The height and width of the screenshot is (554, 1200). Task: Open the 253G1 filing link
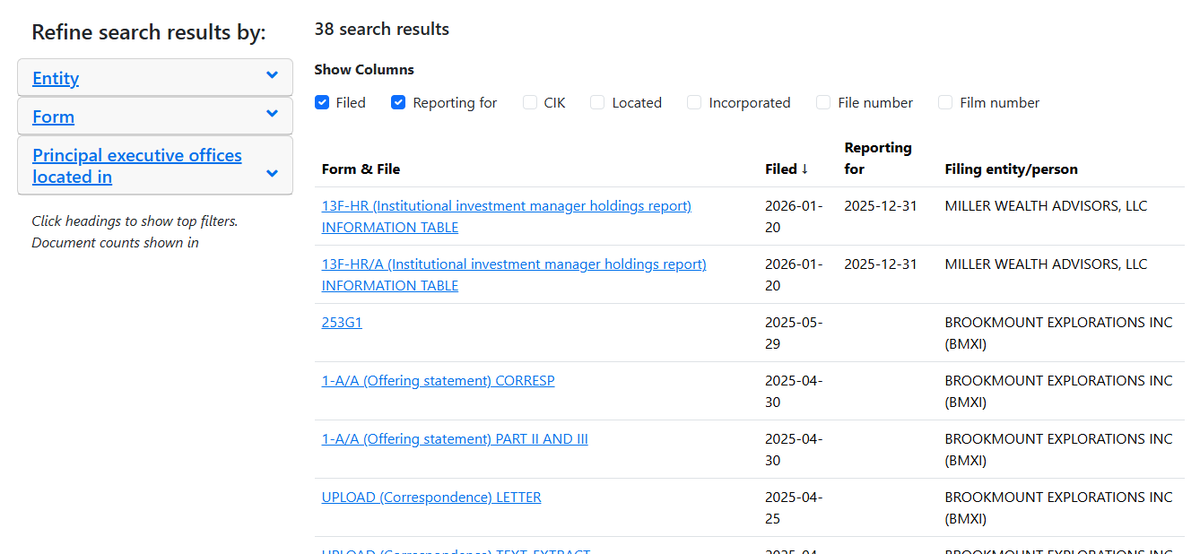coord(342,322)
